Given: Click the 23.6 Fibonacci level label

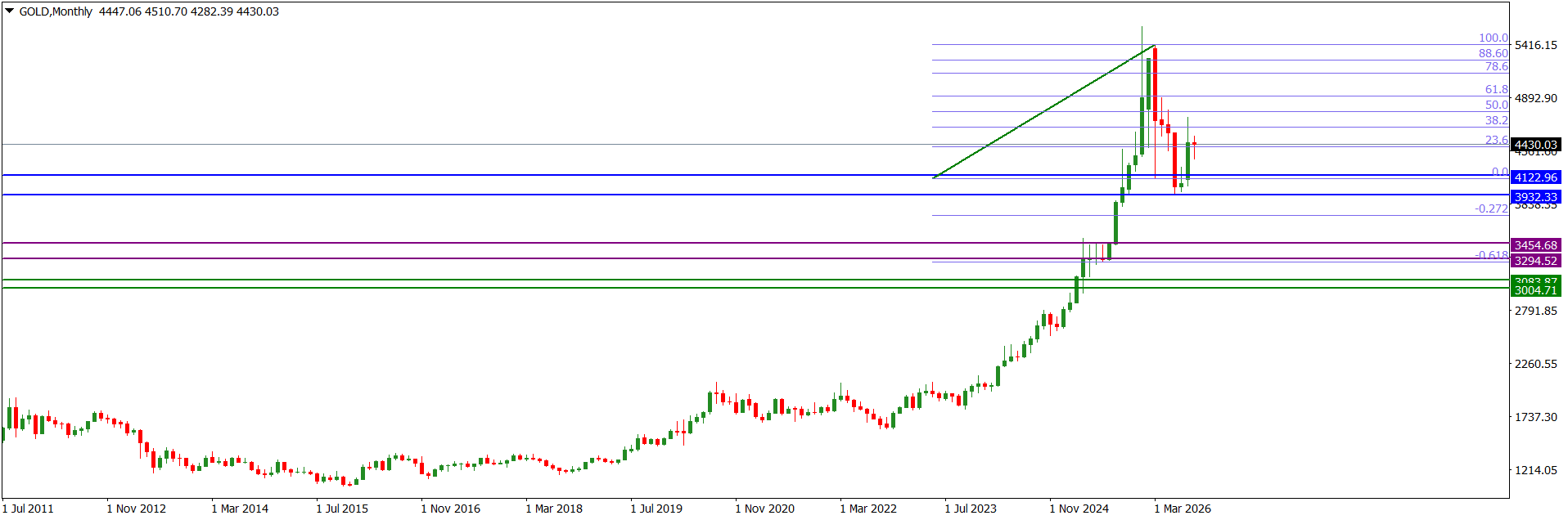Looking at the screenshot, I should click(x=1497, y=140).
